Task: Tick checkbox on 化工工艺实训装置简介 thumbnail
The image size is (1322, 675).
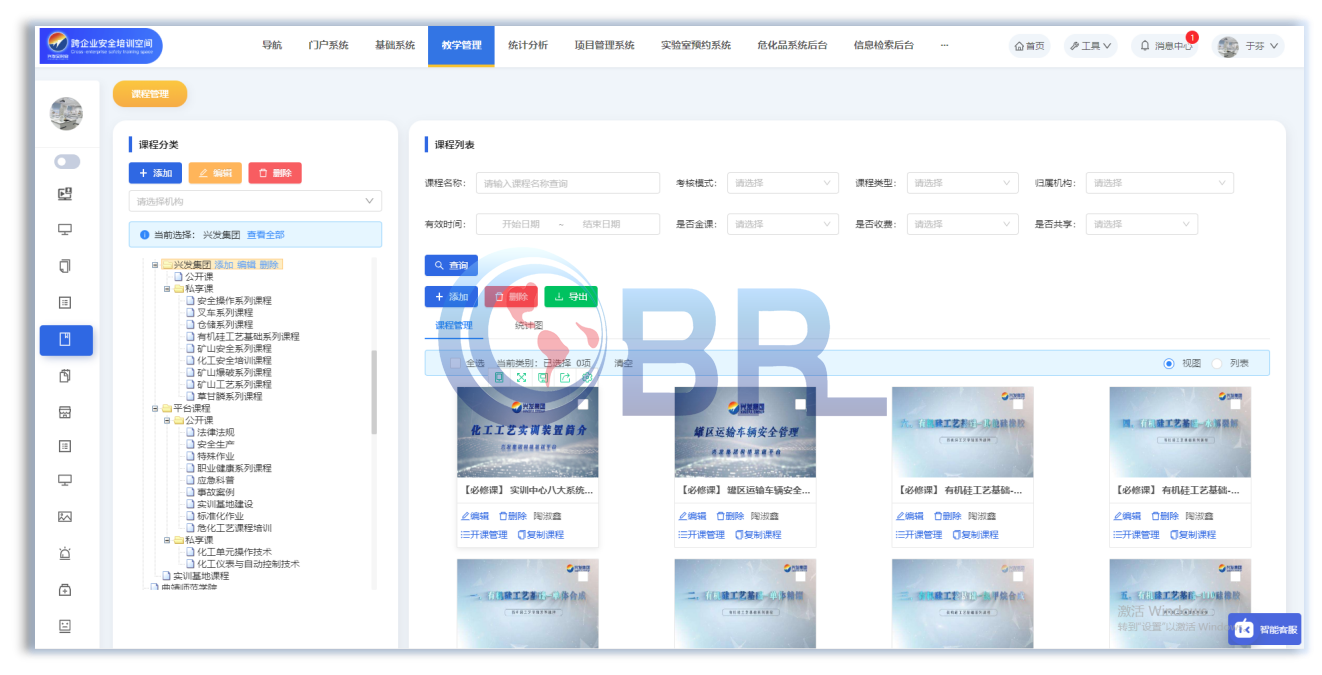Action: click(x=583, y=404)
